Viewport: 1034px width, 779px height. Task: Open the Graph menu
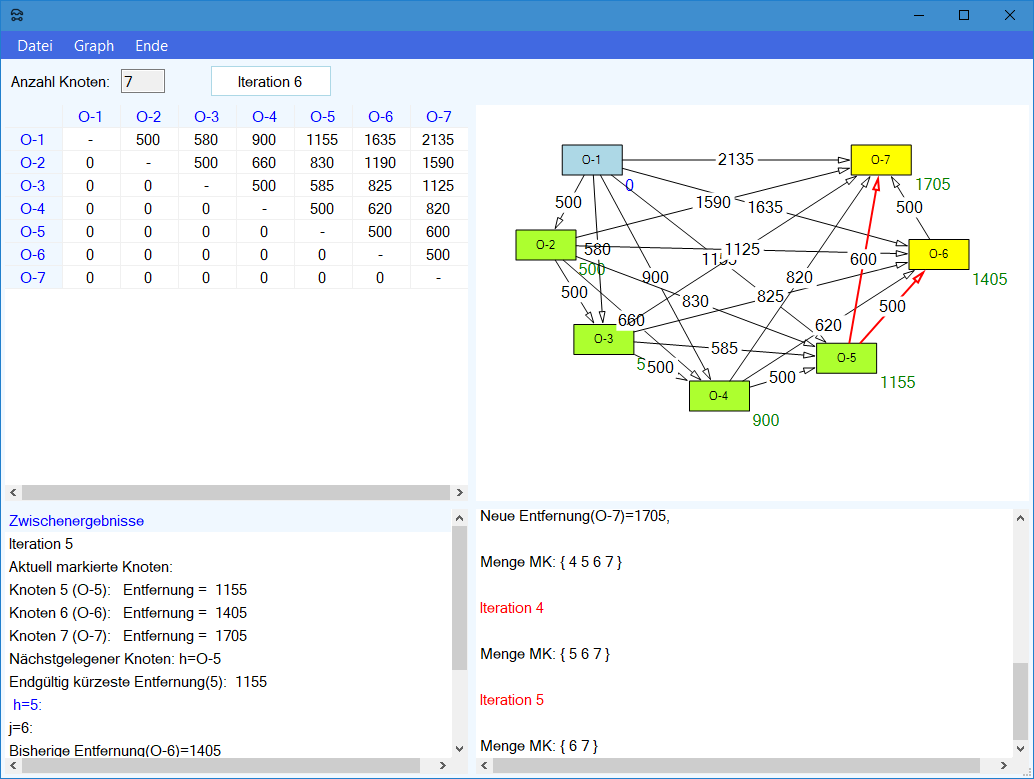pyautogui.click(x=94, y=46)
